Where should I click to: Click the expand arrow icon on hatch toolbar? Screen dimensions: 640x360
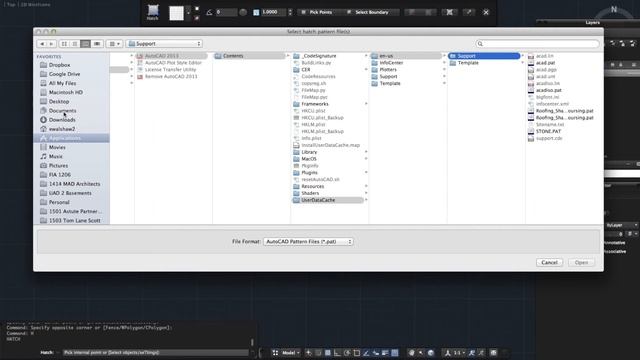(x=469, y=12)
